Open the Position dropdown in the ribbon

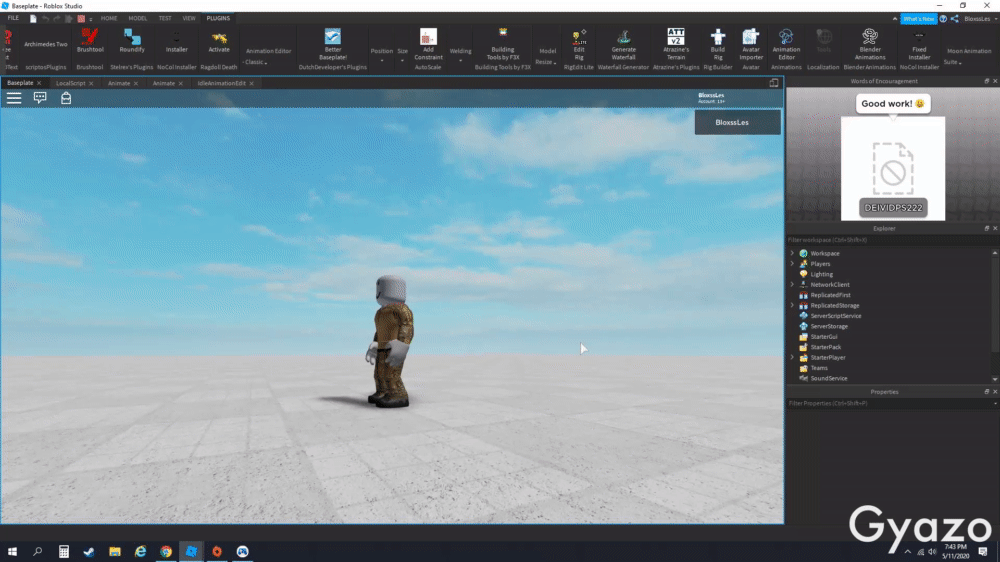pyautogui.click(x=381, y=55)
